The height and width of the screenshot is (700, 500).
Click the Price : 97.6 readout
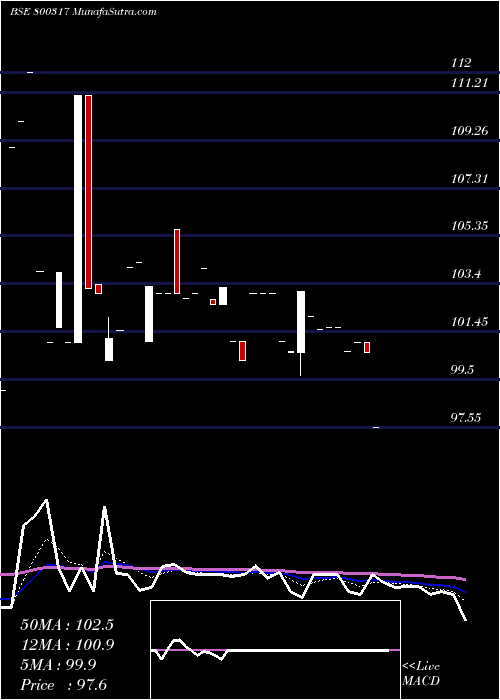click(63, 685)
